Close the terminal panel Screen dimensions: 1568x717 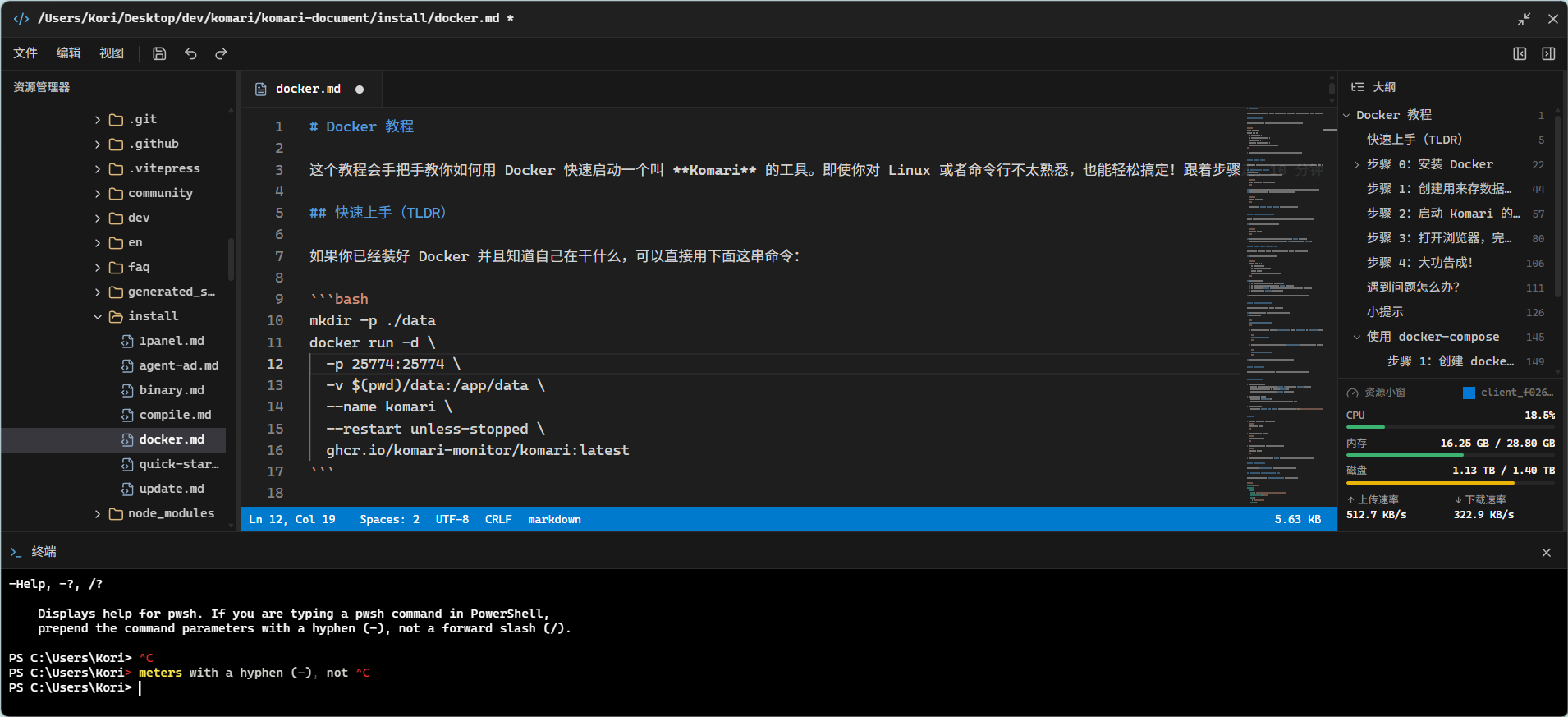1547,553
